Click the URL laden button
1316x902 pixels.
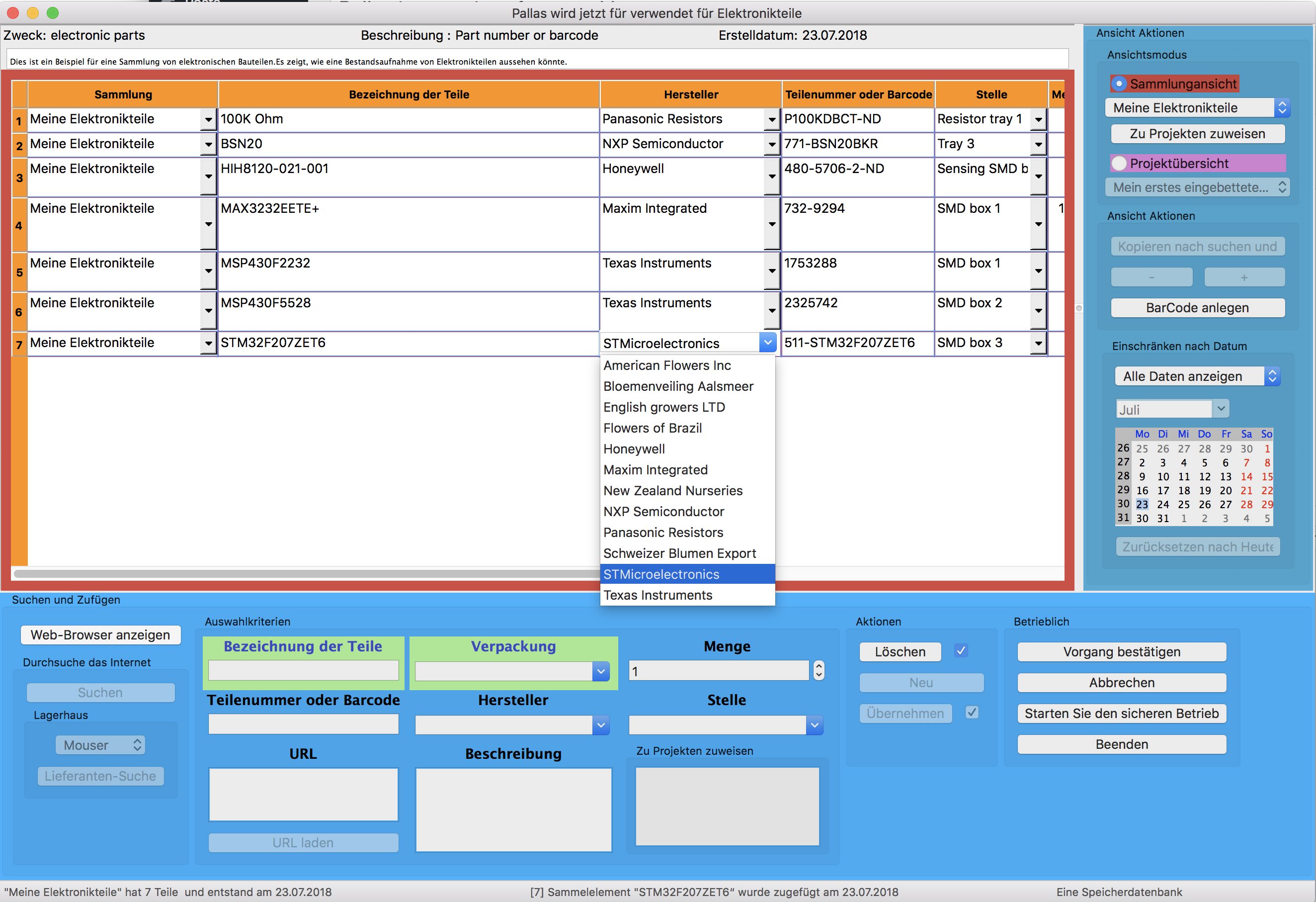pos(303,842)
